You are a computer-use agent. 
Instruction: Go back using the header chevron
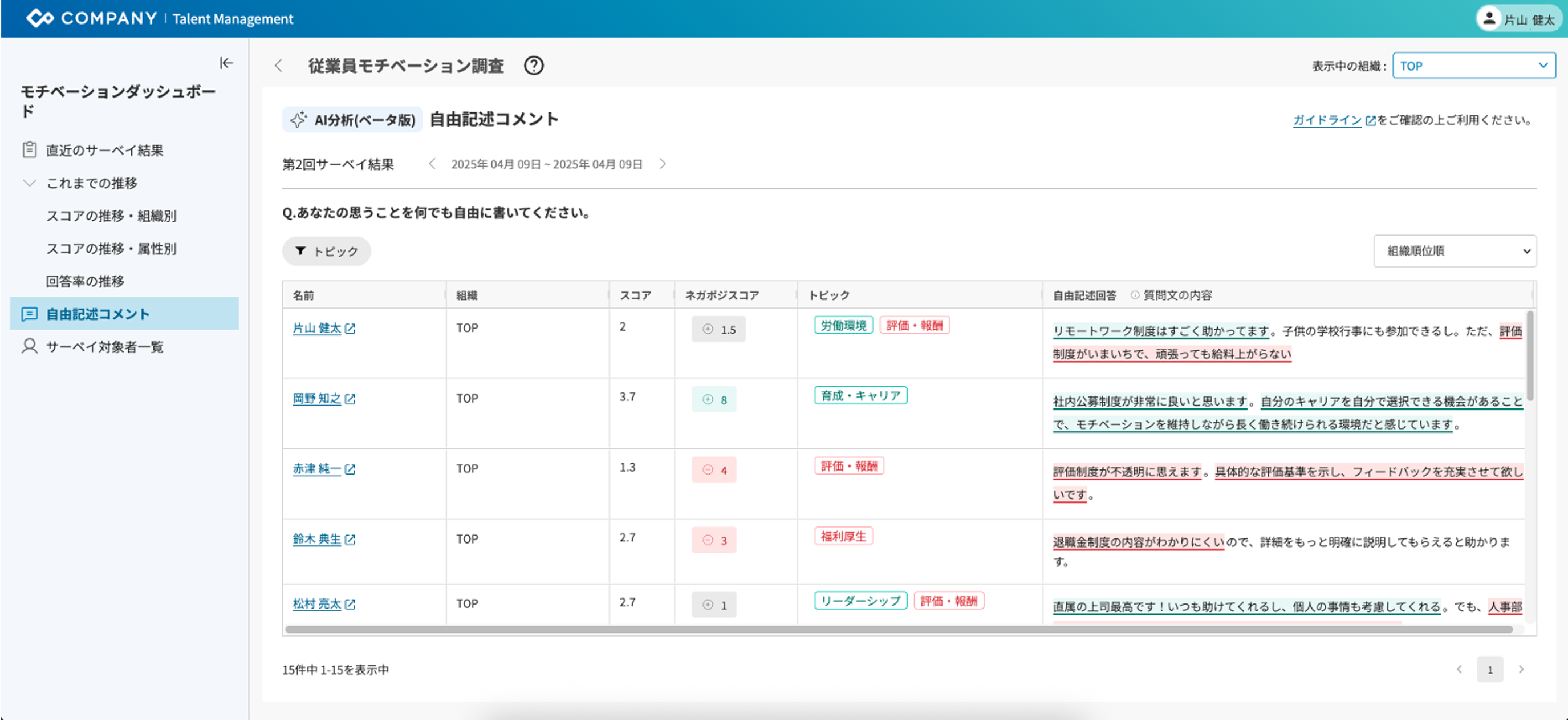(x=279, y=65)
